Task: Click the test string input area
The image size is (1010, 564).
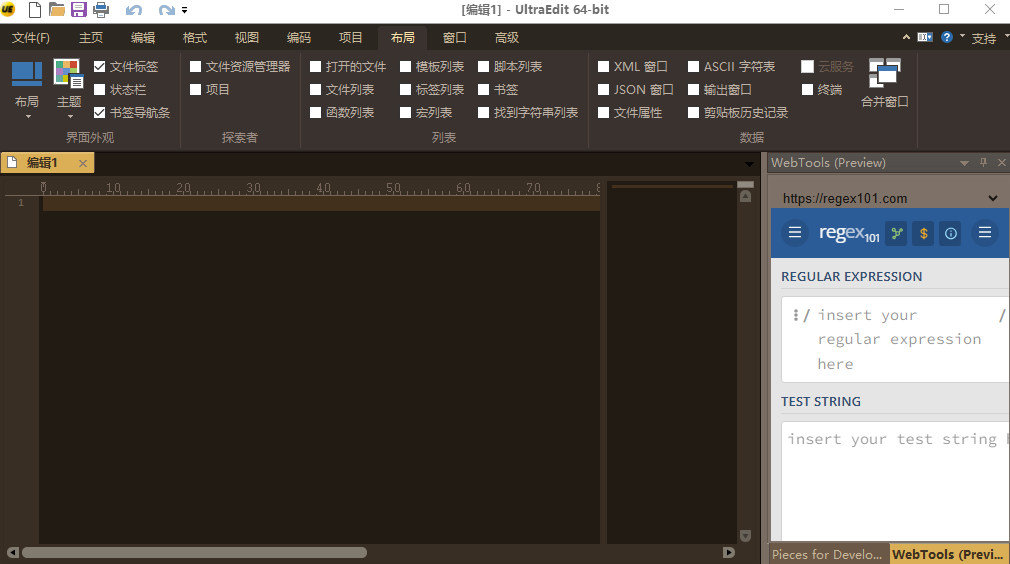Action: pos(895,480)
